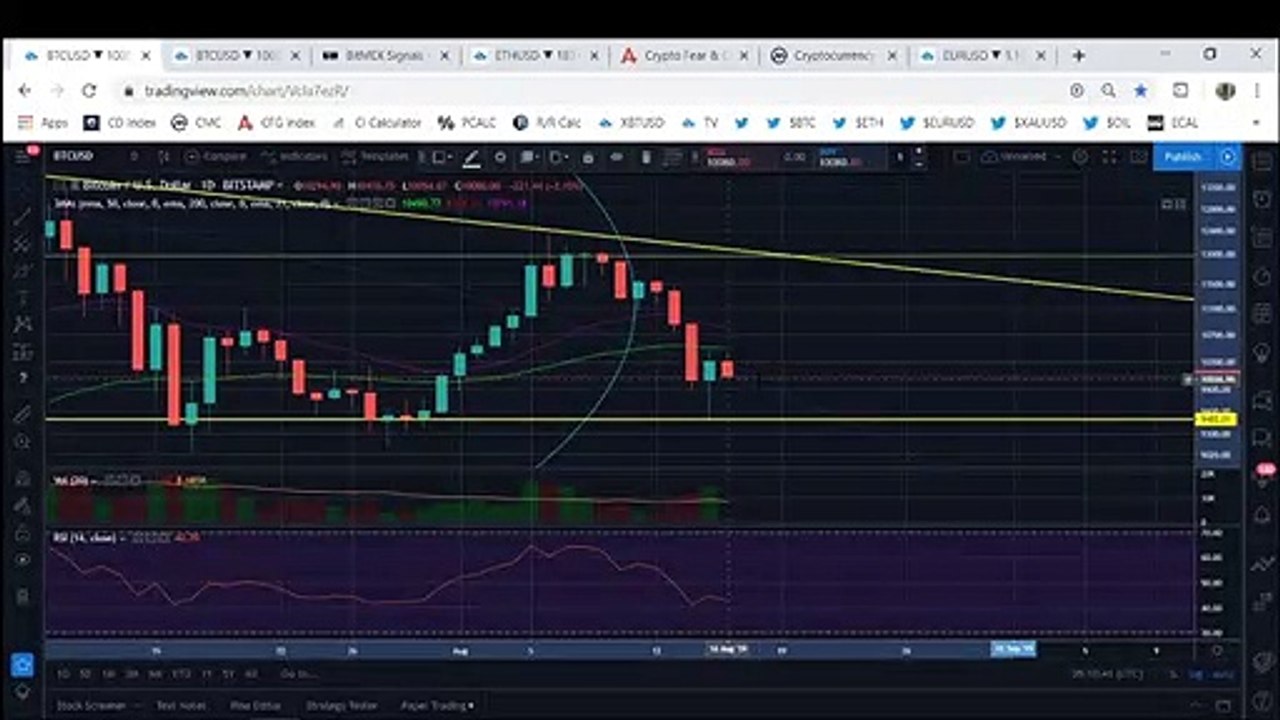Toggle the eye visibility icon in top toolbar
Image resolution: width=1280 pixels, height=720 pixels.
[617, 157]
